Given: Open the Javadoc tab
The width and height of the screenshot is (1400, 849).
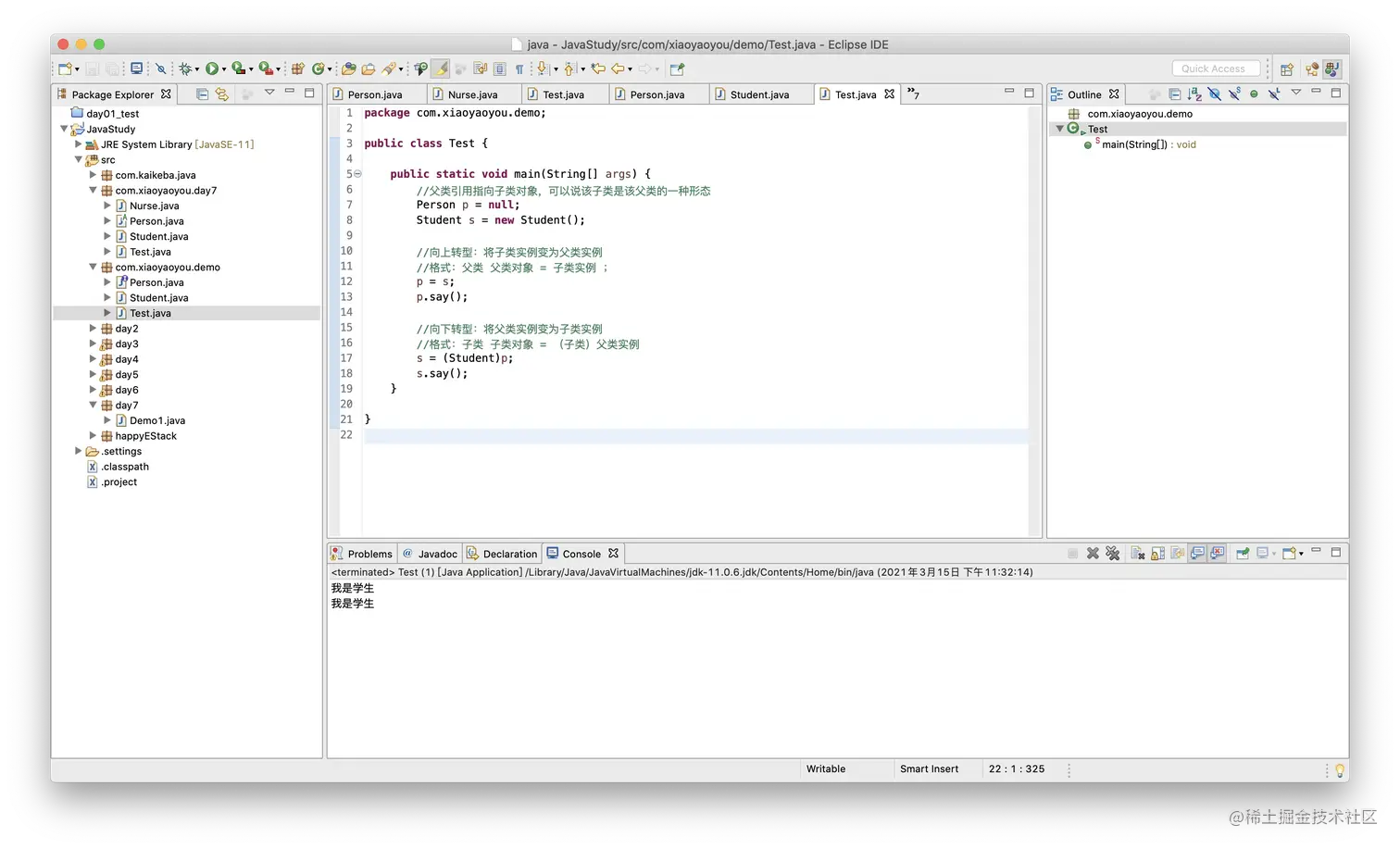Looking at the screenshot, I should 430,554.
